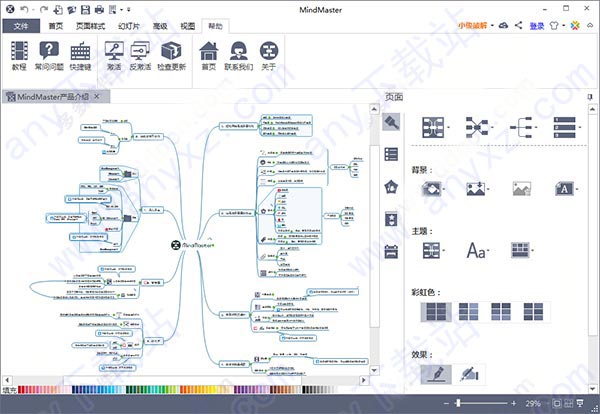Screen dimensions: 600x414
Task: Toggle full-screen presentation icon in the status bar
Action: (x=580, y=403)
